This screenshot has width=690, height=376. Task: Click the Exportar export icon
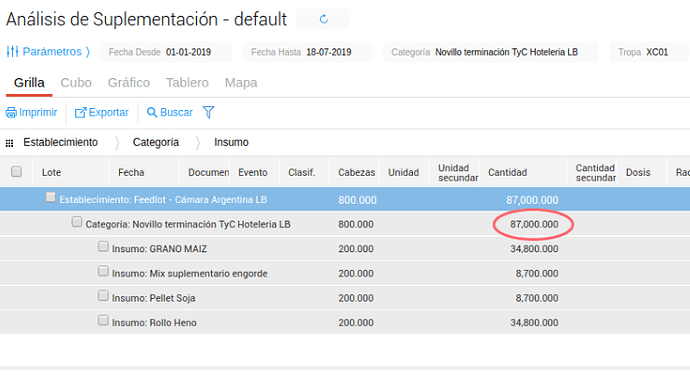80,113
